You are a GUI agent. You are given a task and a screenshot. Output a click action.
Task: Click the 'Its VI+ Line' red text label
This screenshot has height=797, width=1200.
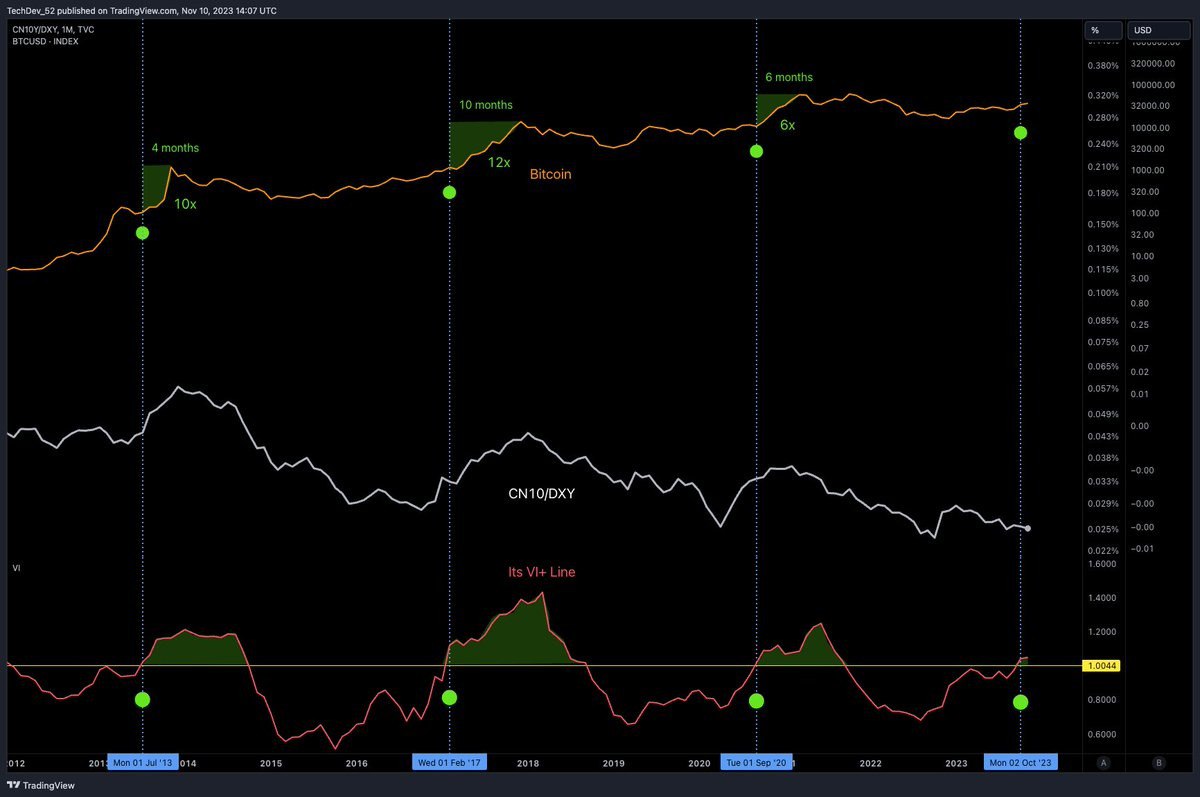[x=541, y=572]
